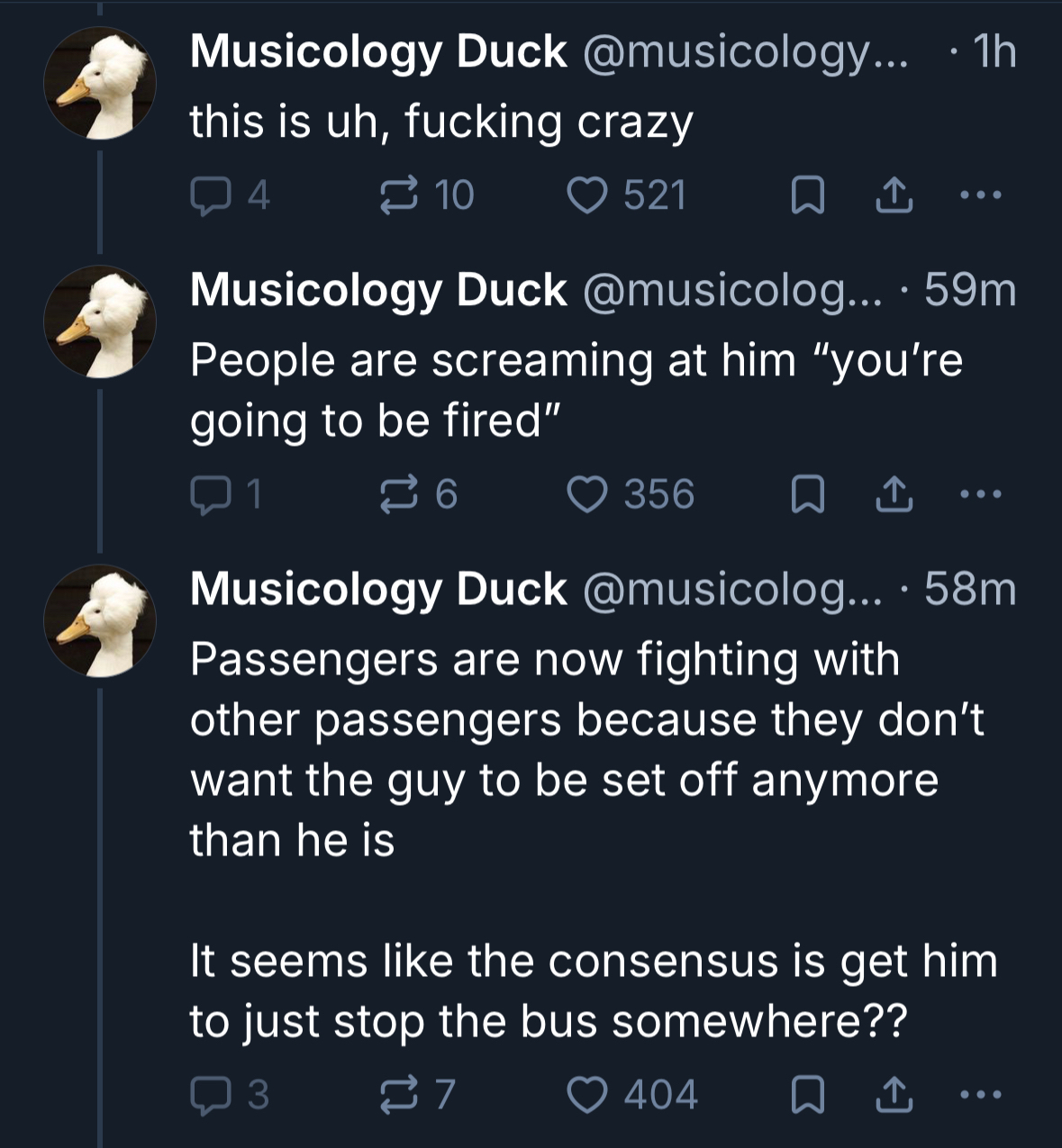
Task: Retweet the tweet with 7 retweets
Action: [x=399, y=1095]
